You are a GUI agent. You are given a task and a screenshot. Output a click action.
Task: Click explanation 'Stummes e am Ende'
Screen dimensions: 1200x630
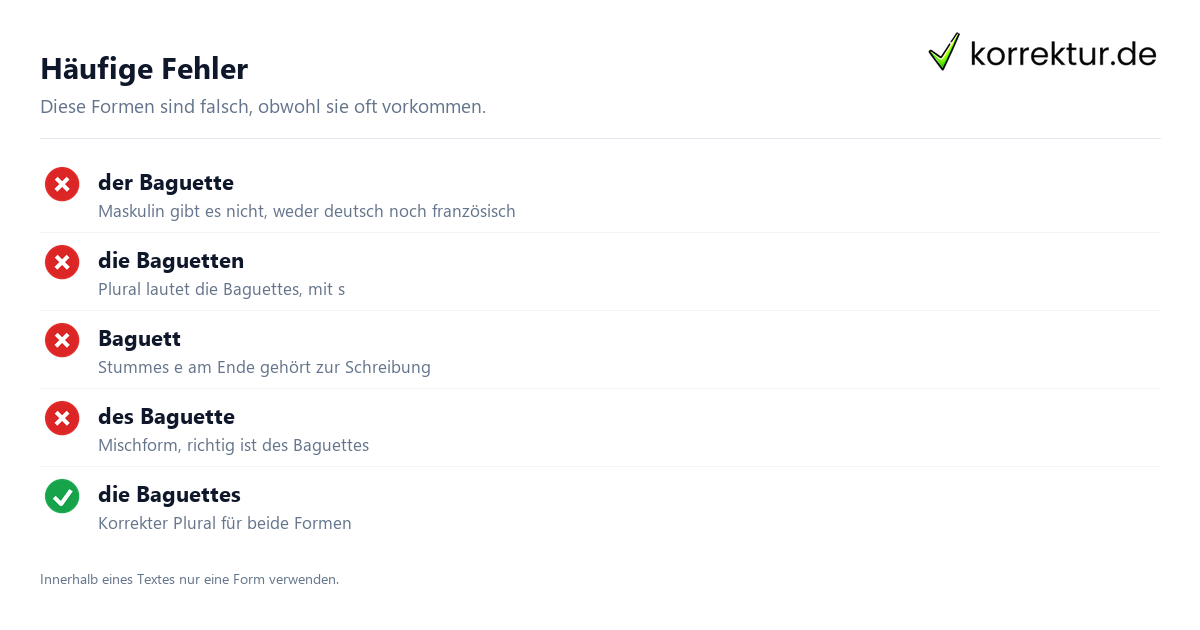264,368
